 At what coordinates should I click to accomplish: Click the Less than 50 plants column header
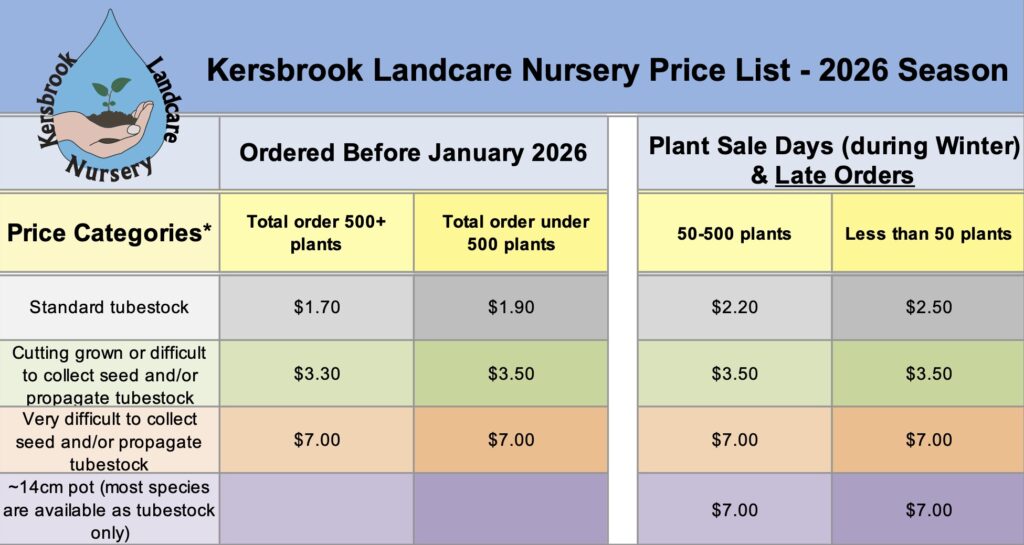pos(928,234)
